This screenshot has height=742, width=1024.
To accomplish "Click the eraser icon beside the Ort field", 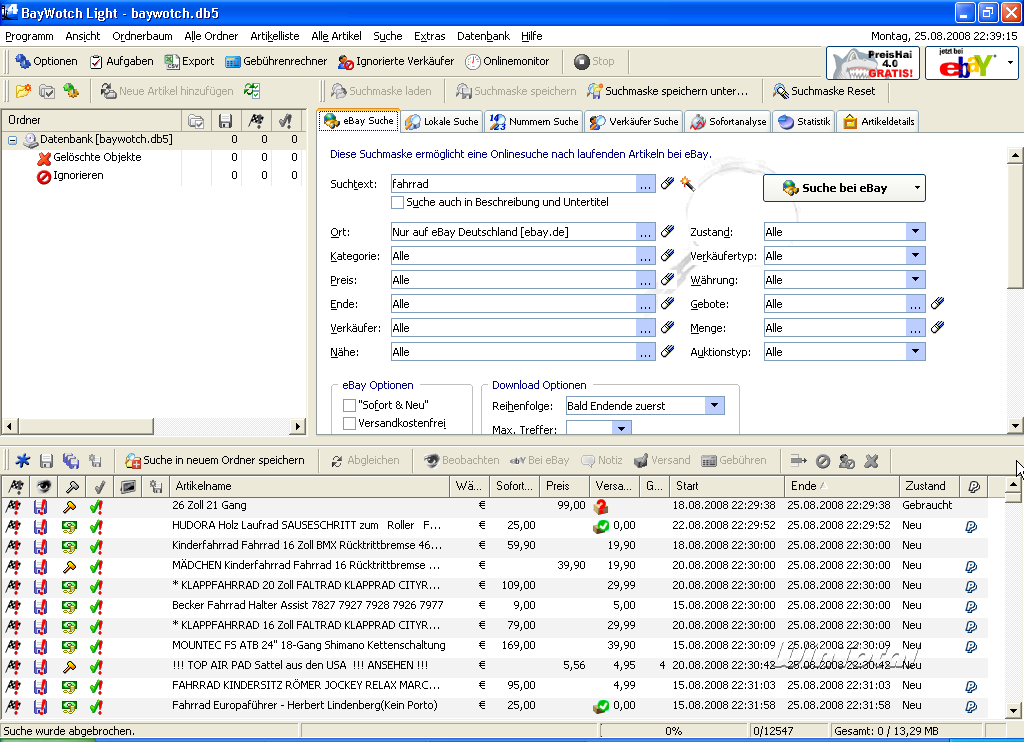I will tap(668, 232).
